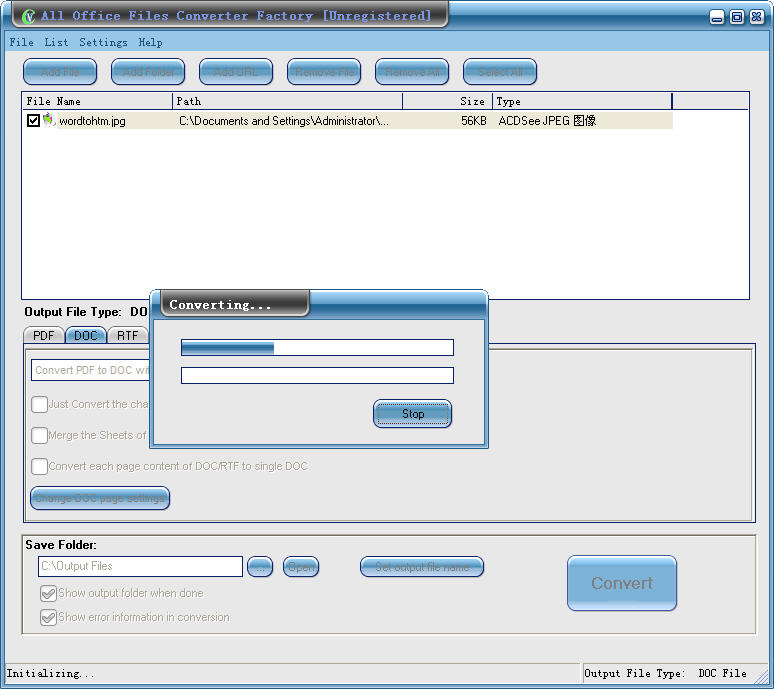
Task: Click the Save Folder path field
Action: [x=140, y=566]
